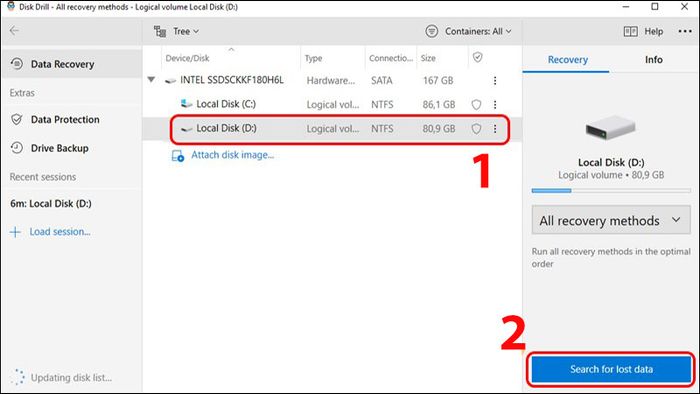Screen dimensions: 700x394
Task: Open the Help book icon
Action: [630, 31]
